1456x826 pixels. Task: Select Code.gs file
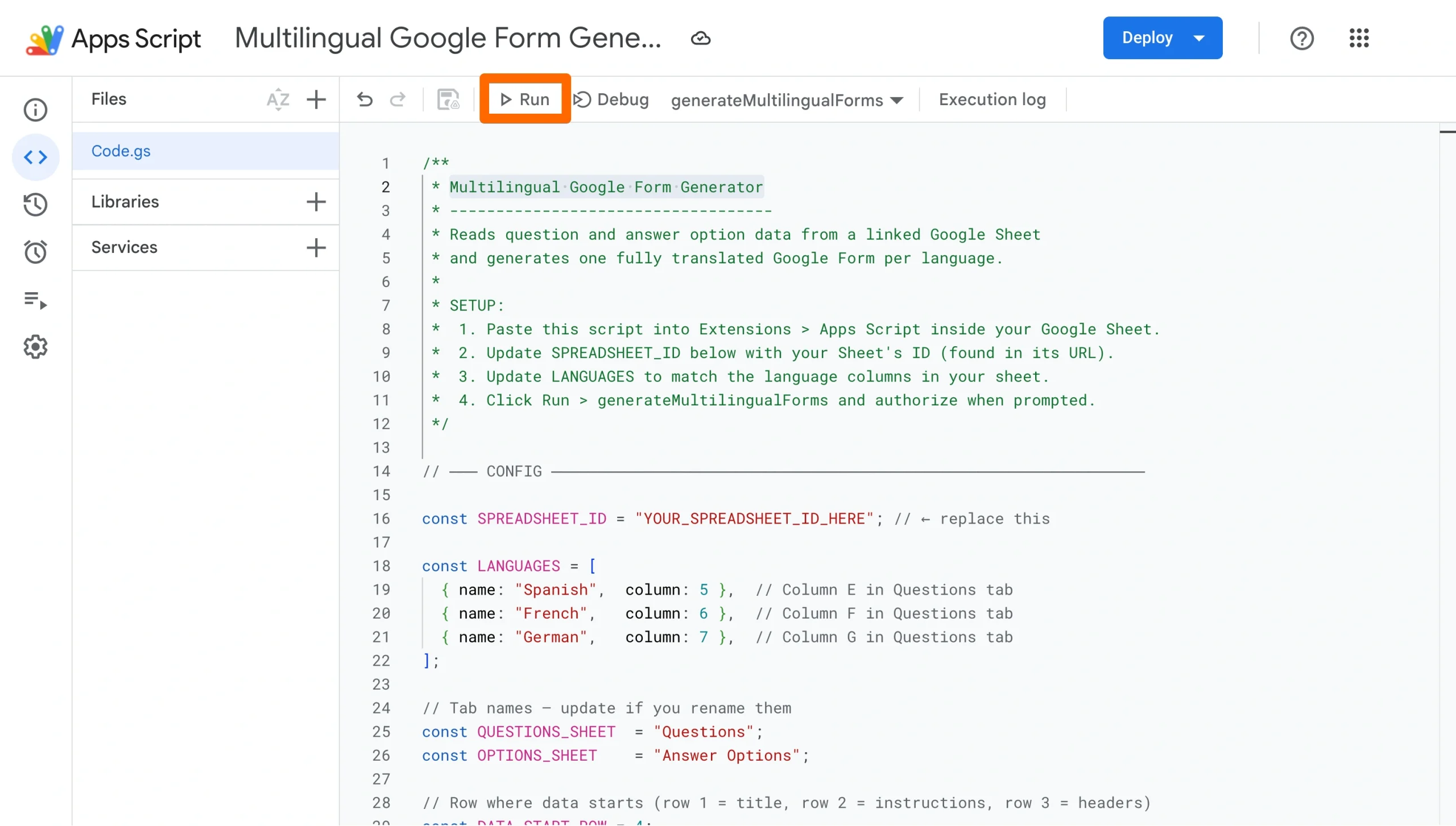coord(206,151)
